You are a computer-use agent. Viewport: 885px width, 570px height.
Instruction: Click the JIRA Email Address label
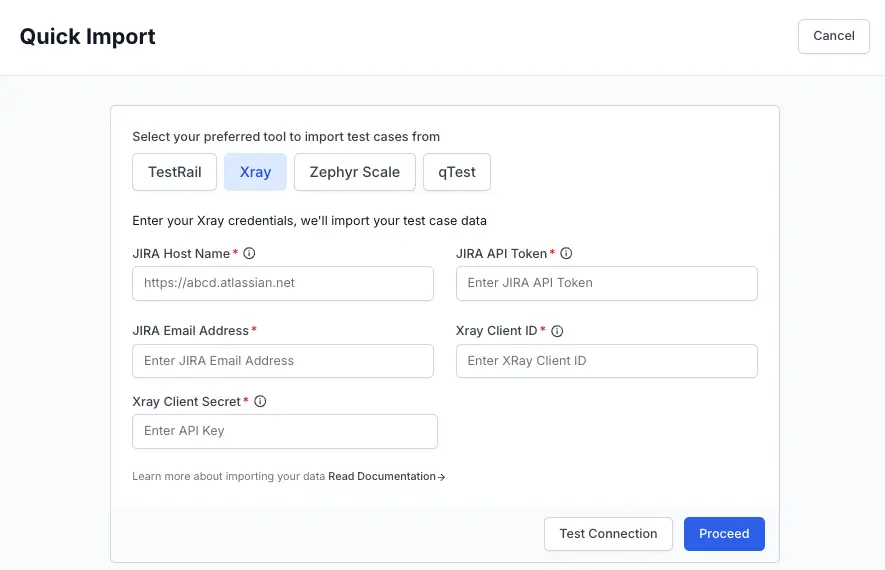(x=191, y=331)
